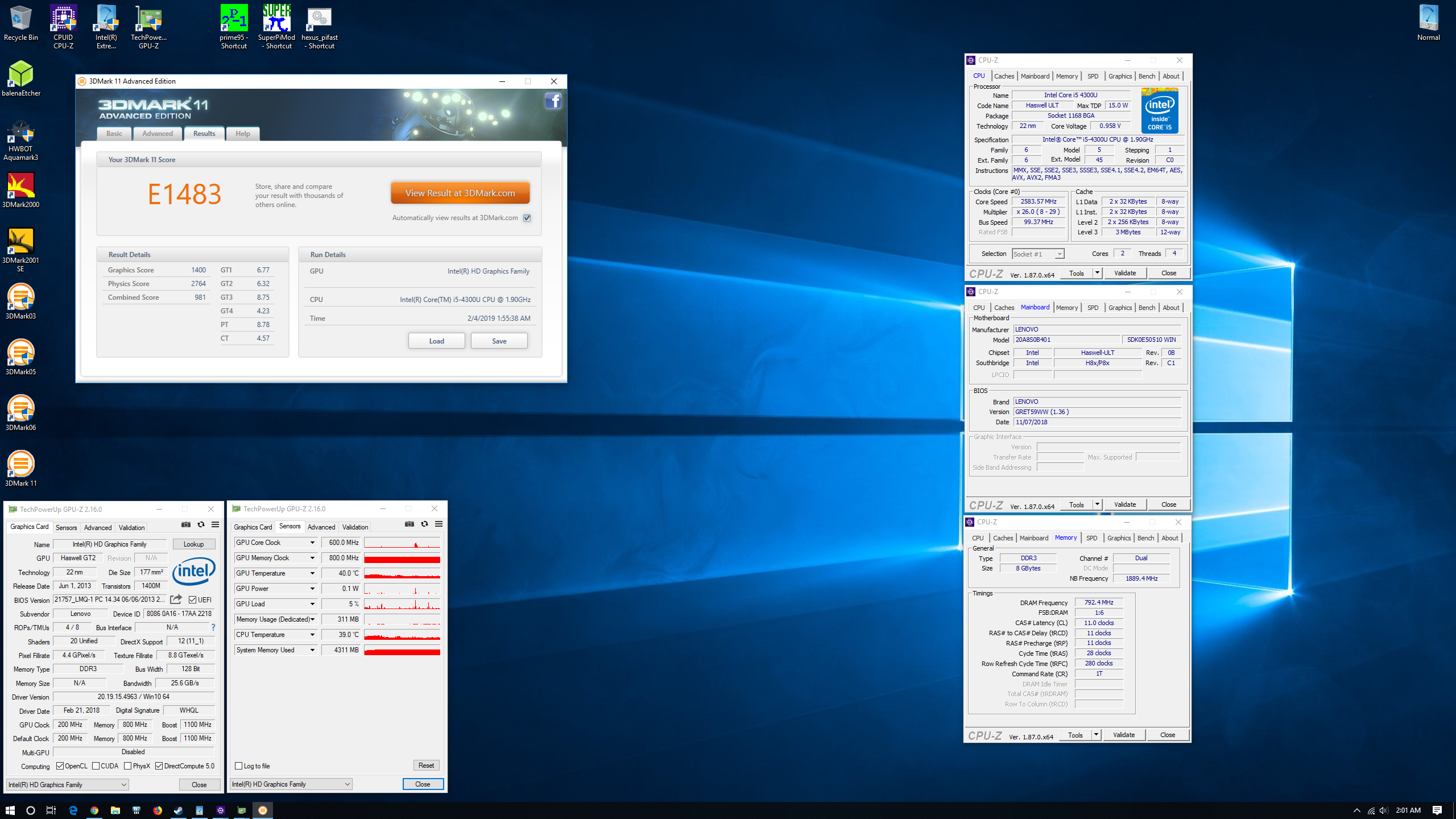
Task: Open hamburger menu in GPU-Z Graphics Card window
Action: click(x=216, y=524)
